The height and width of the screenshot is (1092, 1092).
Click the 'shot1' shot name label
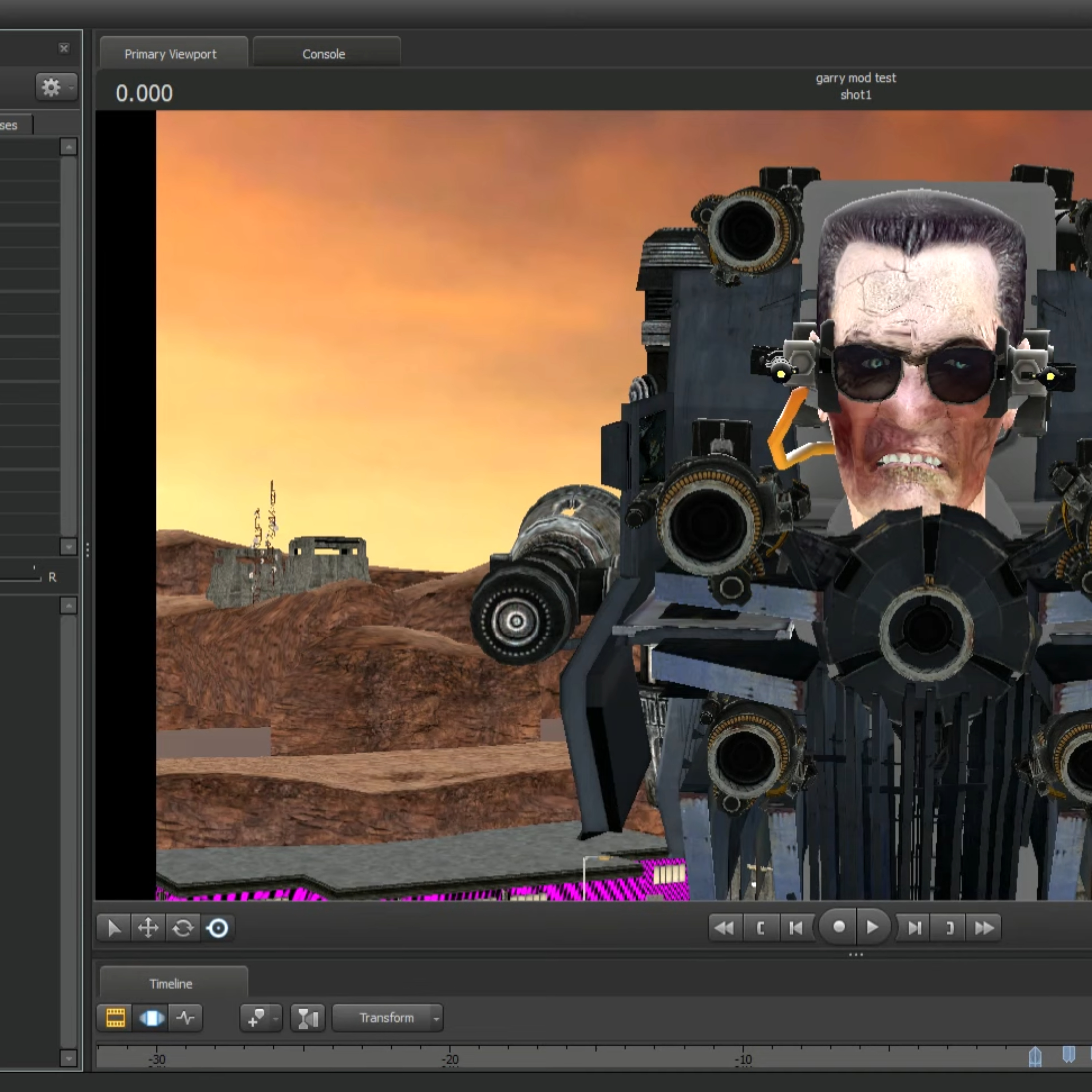856,95
